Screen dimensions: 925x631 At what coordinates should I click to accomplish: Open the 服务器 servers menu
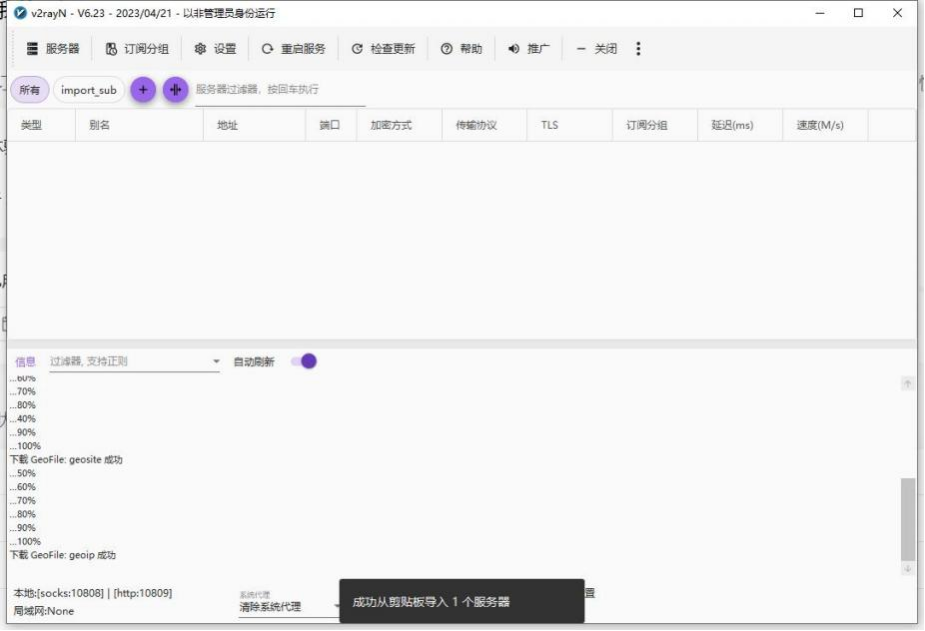[x=53, y=49]
